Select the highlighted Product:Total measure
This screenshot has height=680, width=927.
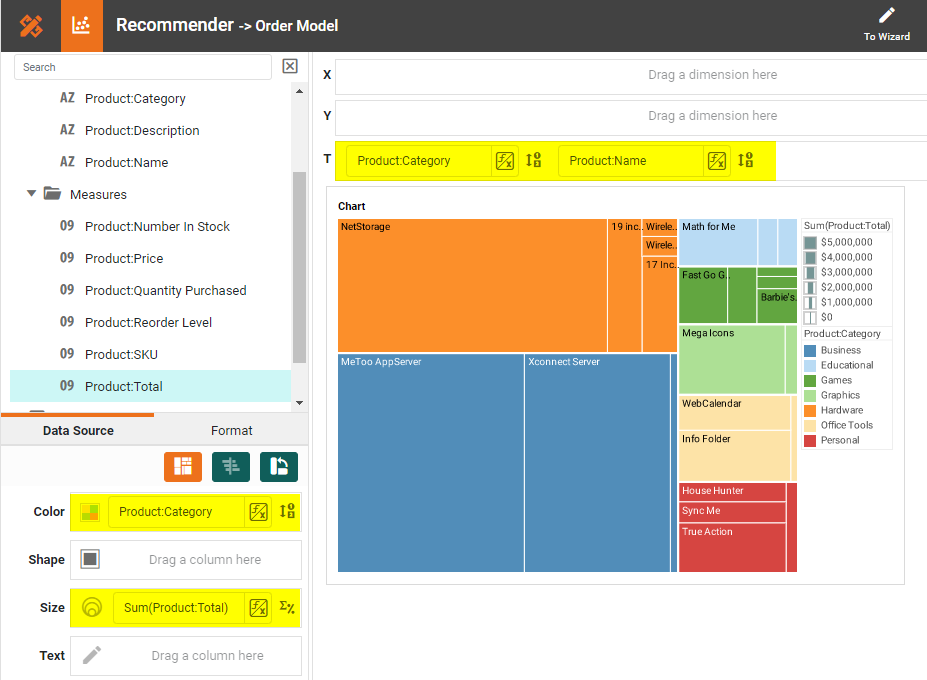(150, 386)
